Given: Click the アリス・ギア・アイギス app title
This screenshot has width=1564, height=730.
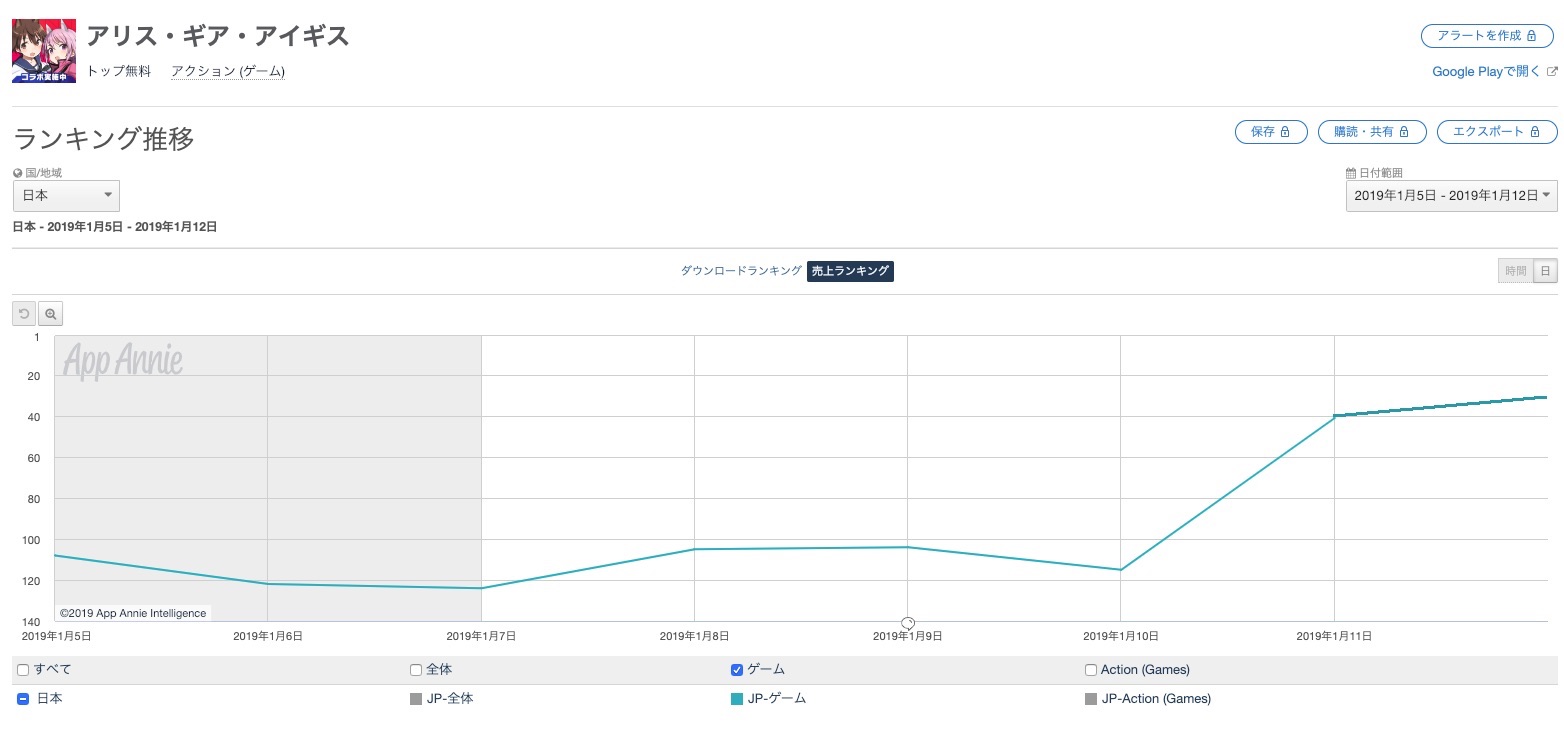Looking at the screenshot, I should pyautogui.click(x=218, y=37).
